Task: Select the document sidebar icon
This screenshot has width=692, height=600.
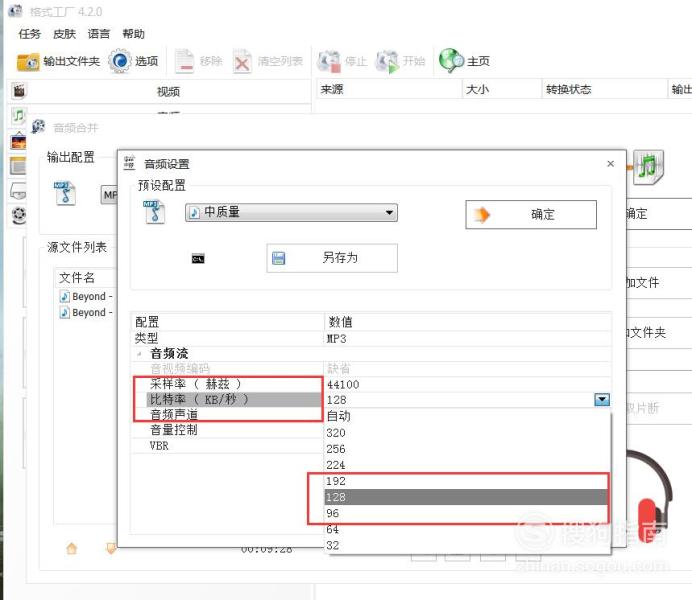Action: pos(19,166)
